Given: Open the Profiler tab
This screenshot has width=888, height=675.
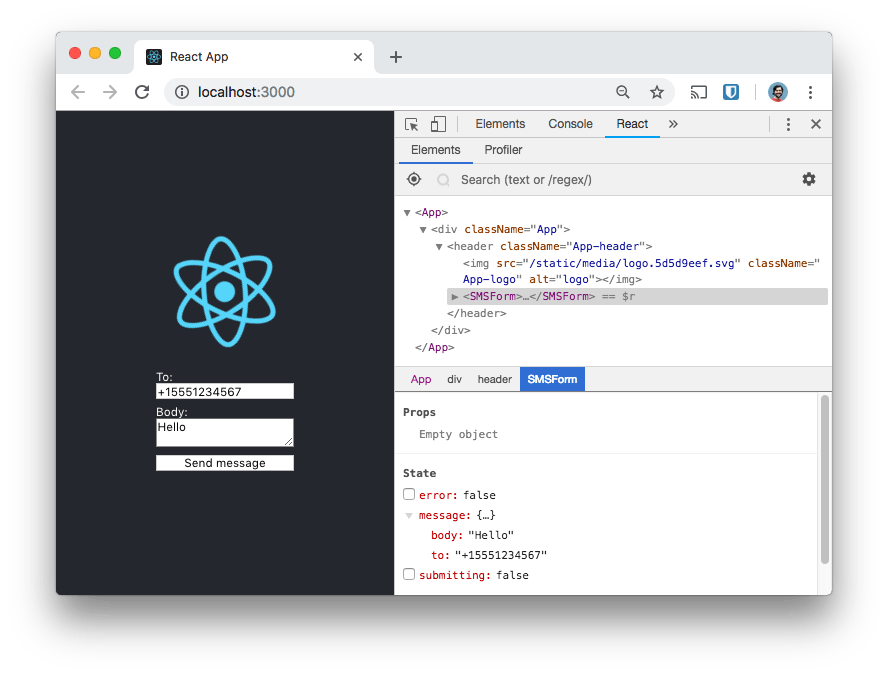Looking at the screenshot, I should pos(503,150).
